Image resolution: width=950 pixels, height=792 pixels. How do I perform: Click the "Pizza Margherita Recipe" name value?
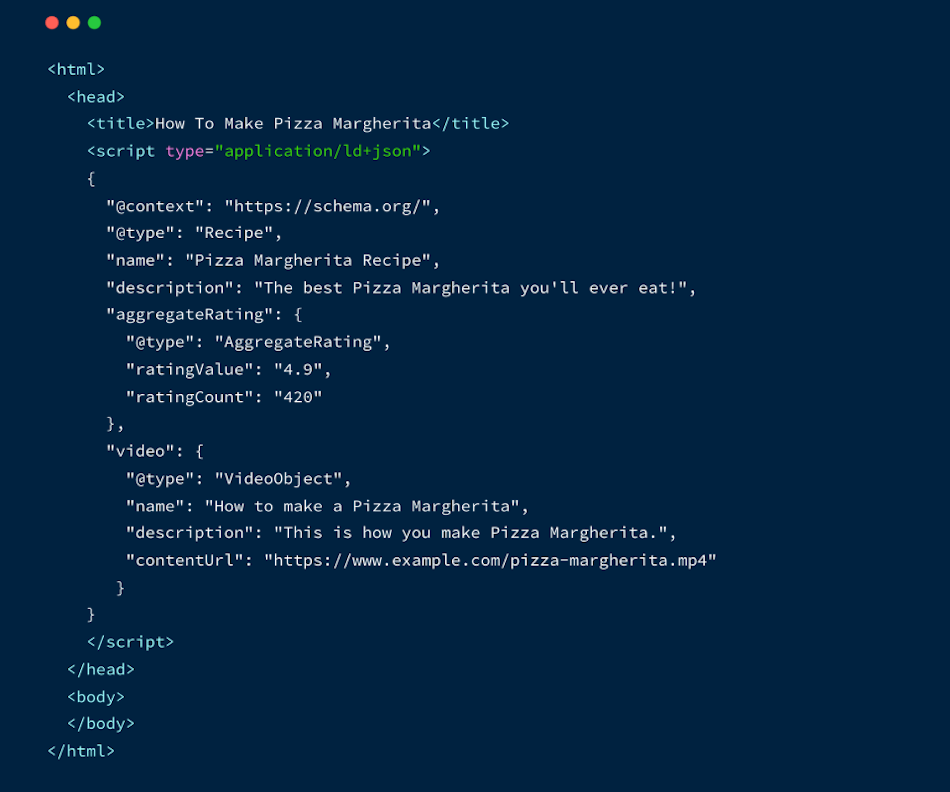(308, 261)
